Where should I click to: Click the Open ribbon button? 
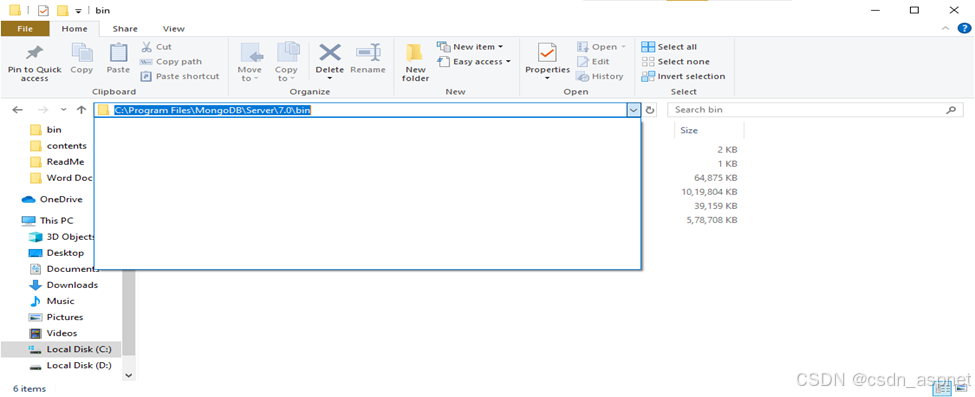point(601,47)
